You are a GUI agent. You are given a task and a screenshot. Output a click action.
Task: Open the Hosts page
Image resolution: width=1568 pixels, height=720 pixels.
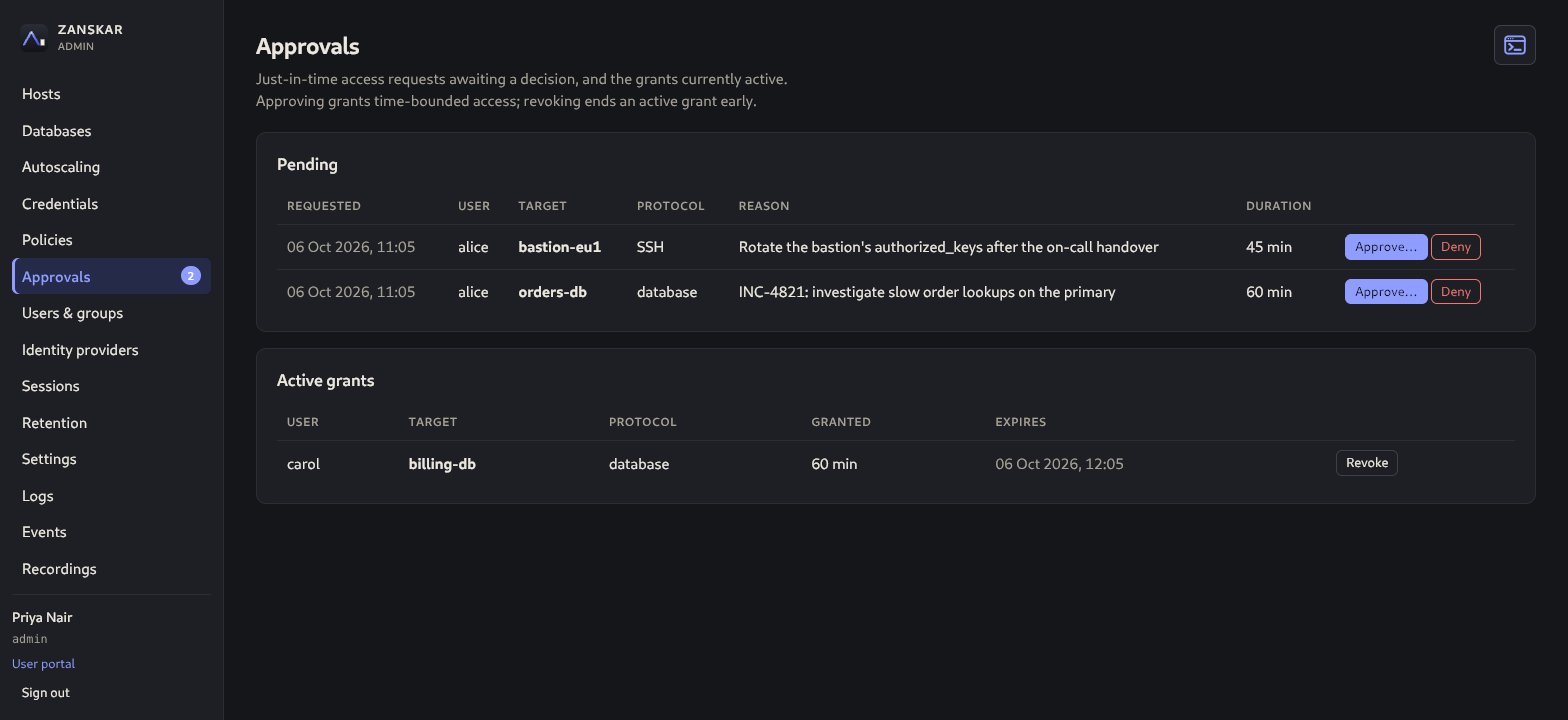point(111,94)
